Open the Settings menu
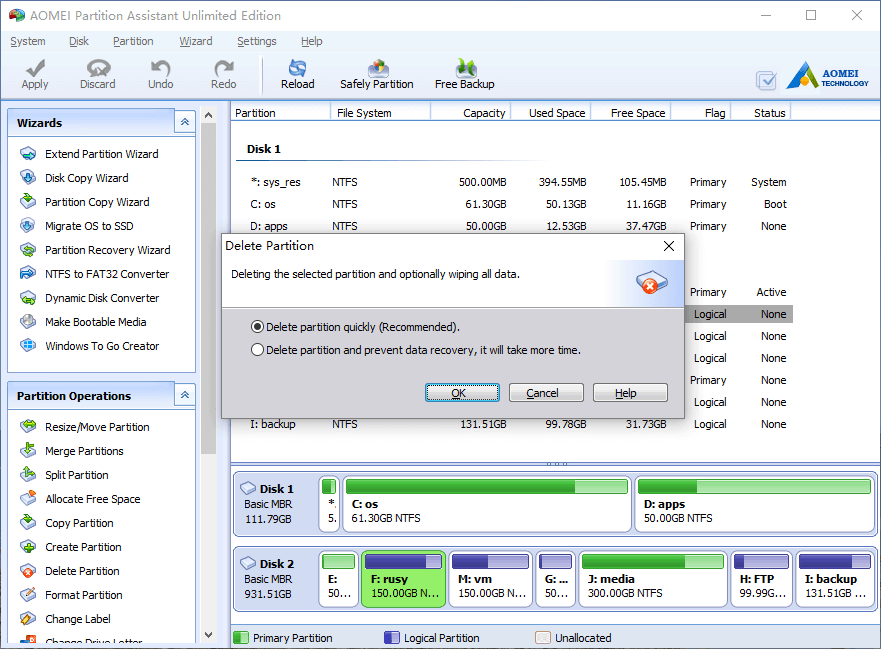Screen dimensions: 881x649 [257, 41]
